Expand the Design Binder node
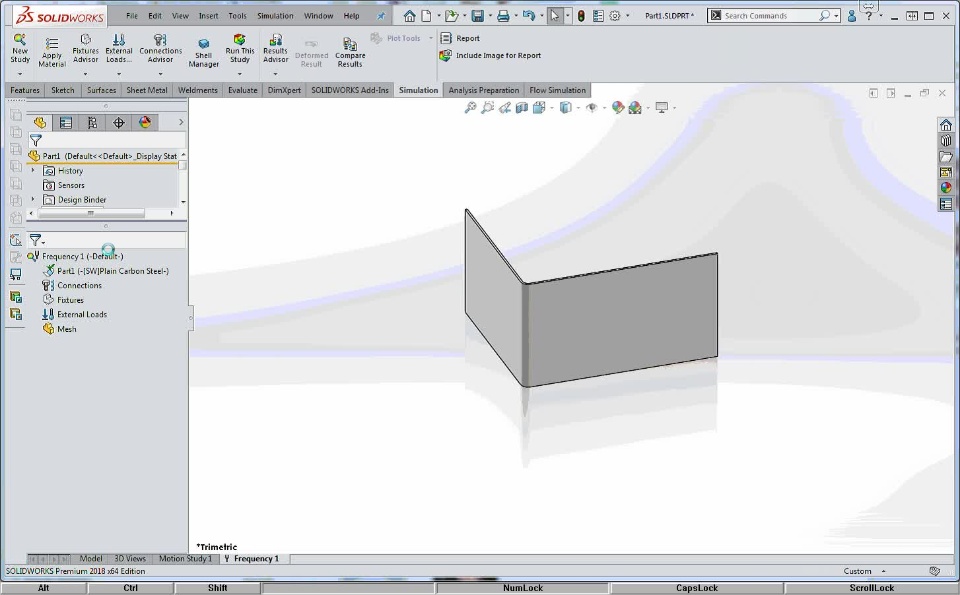The width and height of the screenshot is (960, 595). point(33,200)
